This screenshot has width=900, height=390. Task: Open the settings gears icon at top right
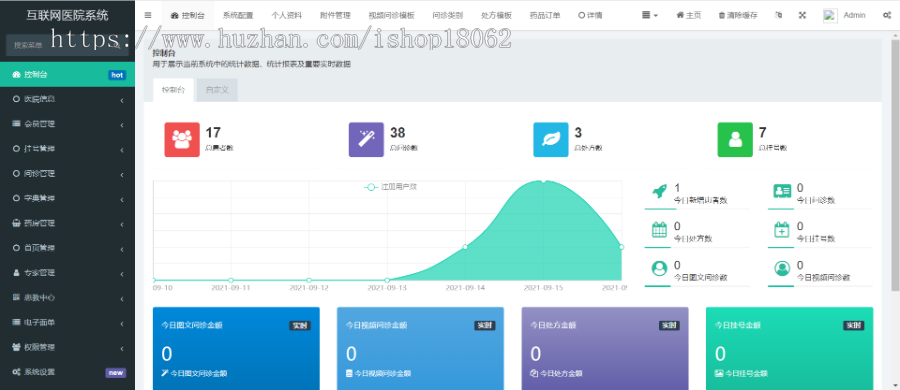click(887, 16)
